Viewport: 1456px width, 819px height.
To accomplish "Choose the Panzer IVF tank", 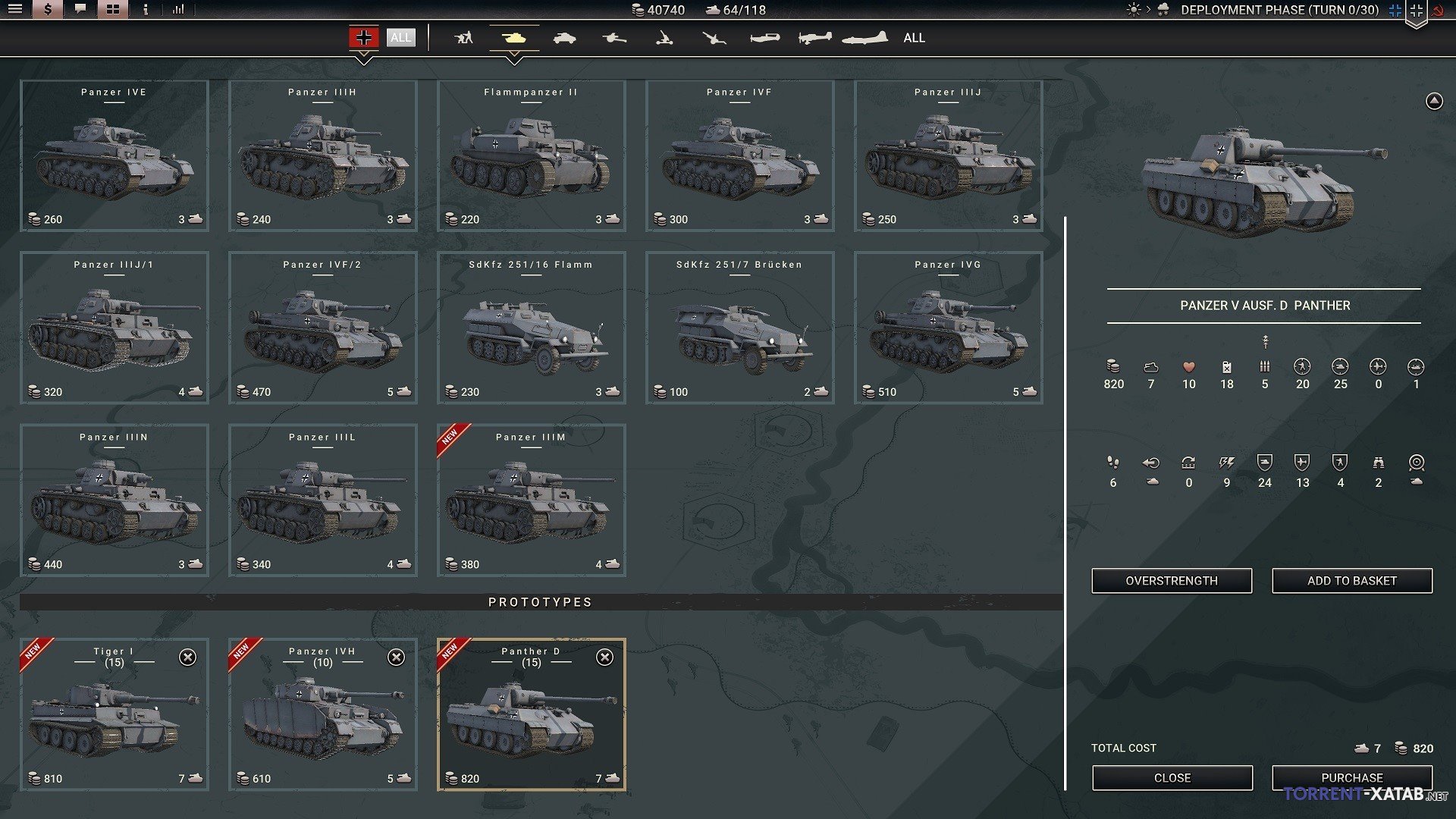I will pyautogui.click(x=740, y=155).
